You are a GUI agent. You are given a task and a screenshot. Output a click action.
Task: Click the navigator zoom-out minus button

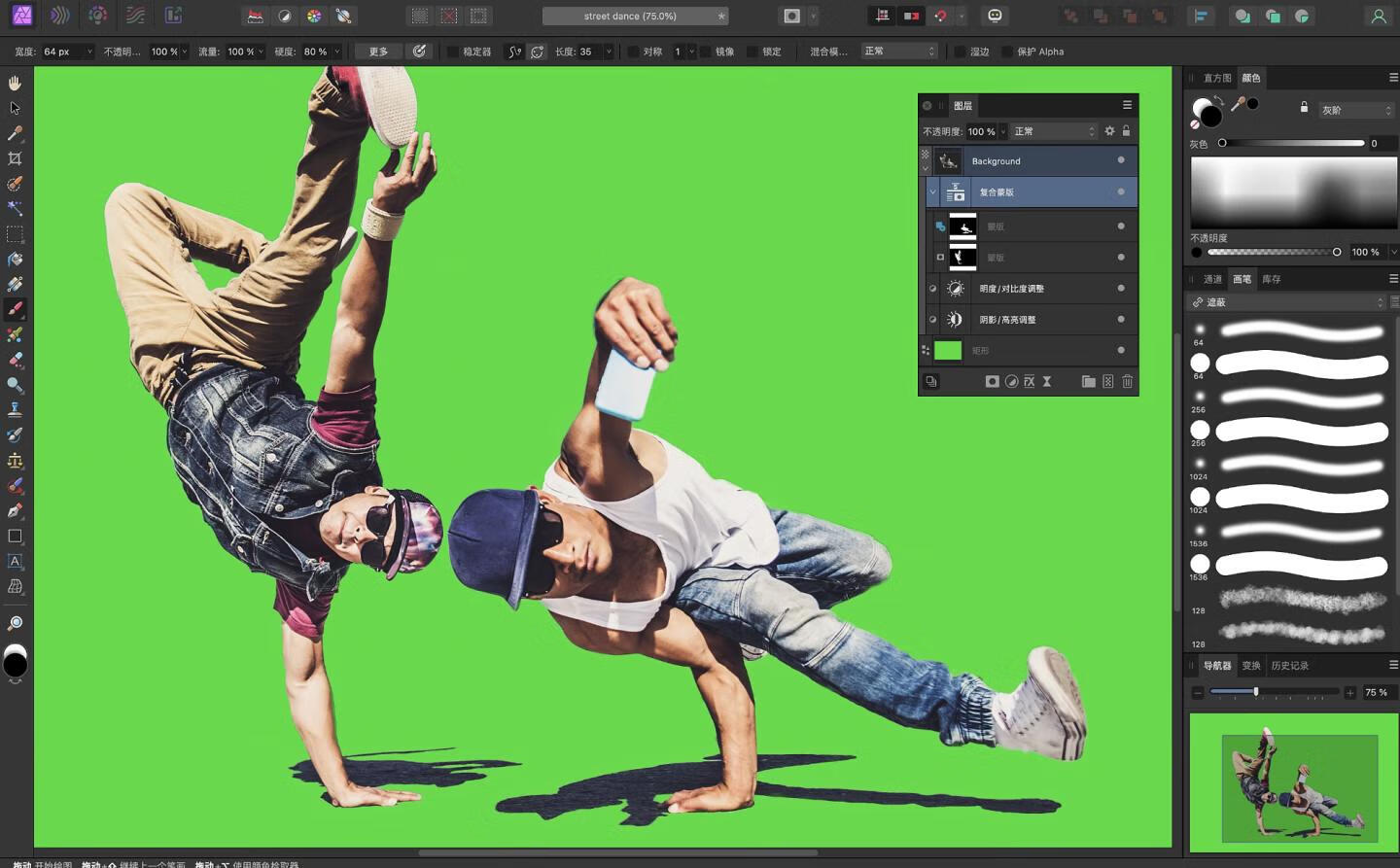click(x=1198, y=692)
